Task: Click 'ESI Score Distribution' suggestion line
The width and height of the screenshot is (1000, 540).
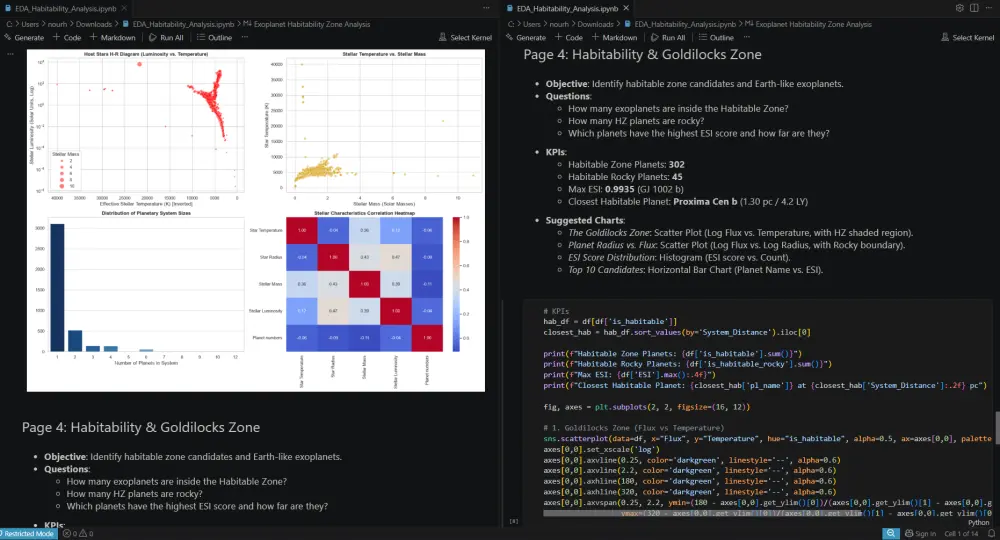Action: pyautogui.click(x=679, y=258)
